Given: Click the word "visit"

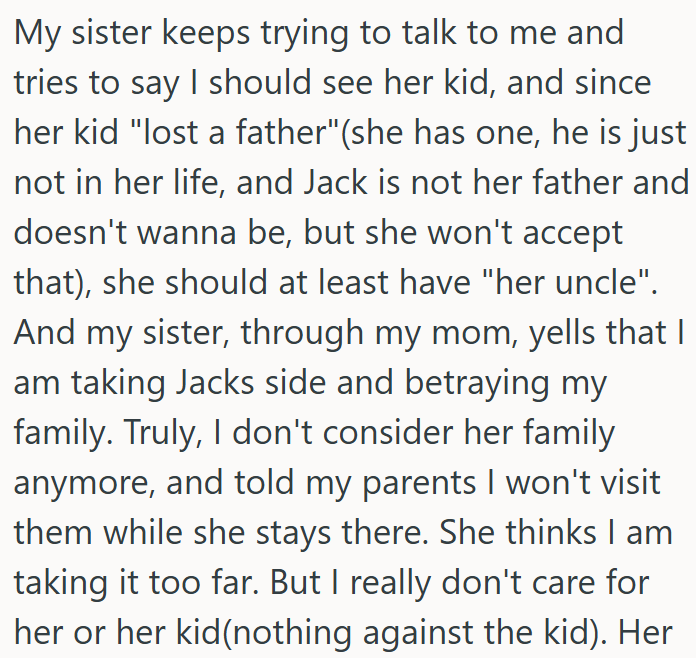Looking at the screenshot, I should [627, 482].
